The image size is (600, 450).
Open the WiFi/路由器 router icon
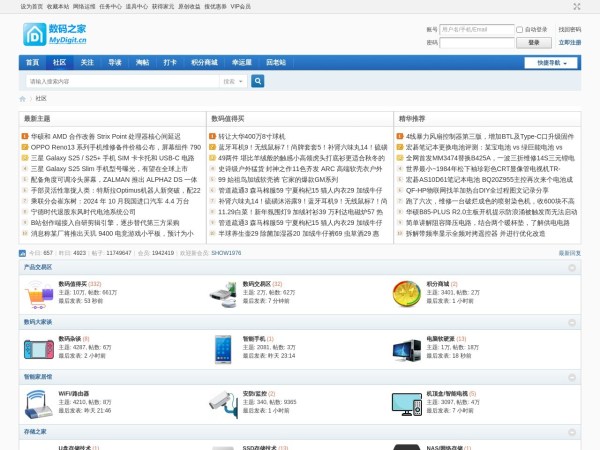[x=39, y=402]
